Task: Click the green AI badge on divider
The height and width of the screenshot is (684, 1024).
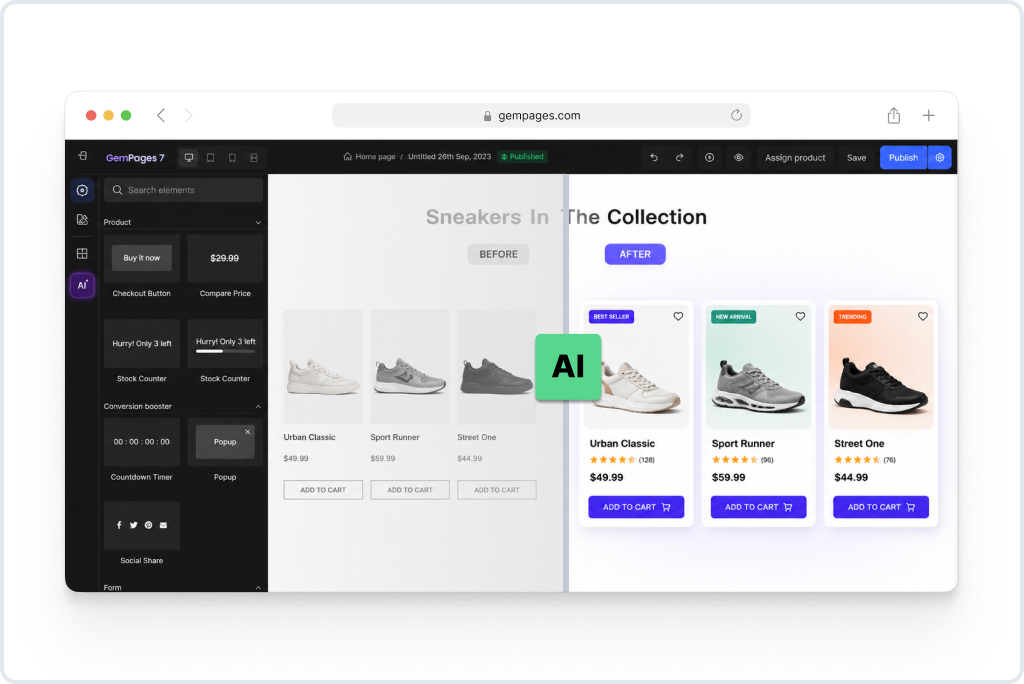Action: coord(568,367)
